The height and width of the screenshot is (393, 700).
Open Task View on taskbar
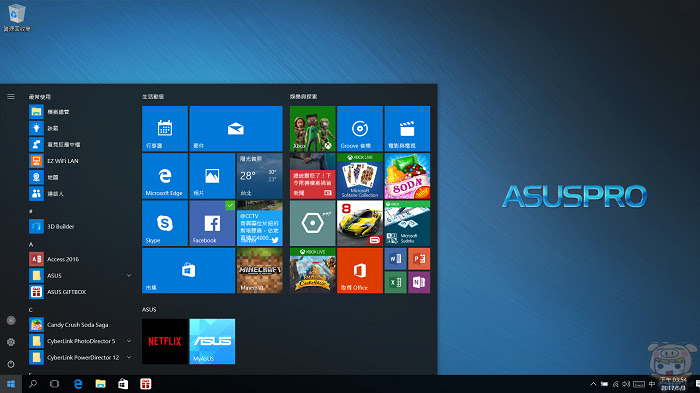(x=54, y=384)
